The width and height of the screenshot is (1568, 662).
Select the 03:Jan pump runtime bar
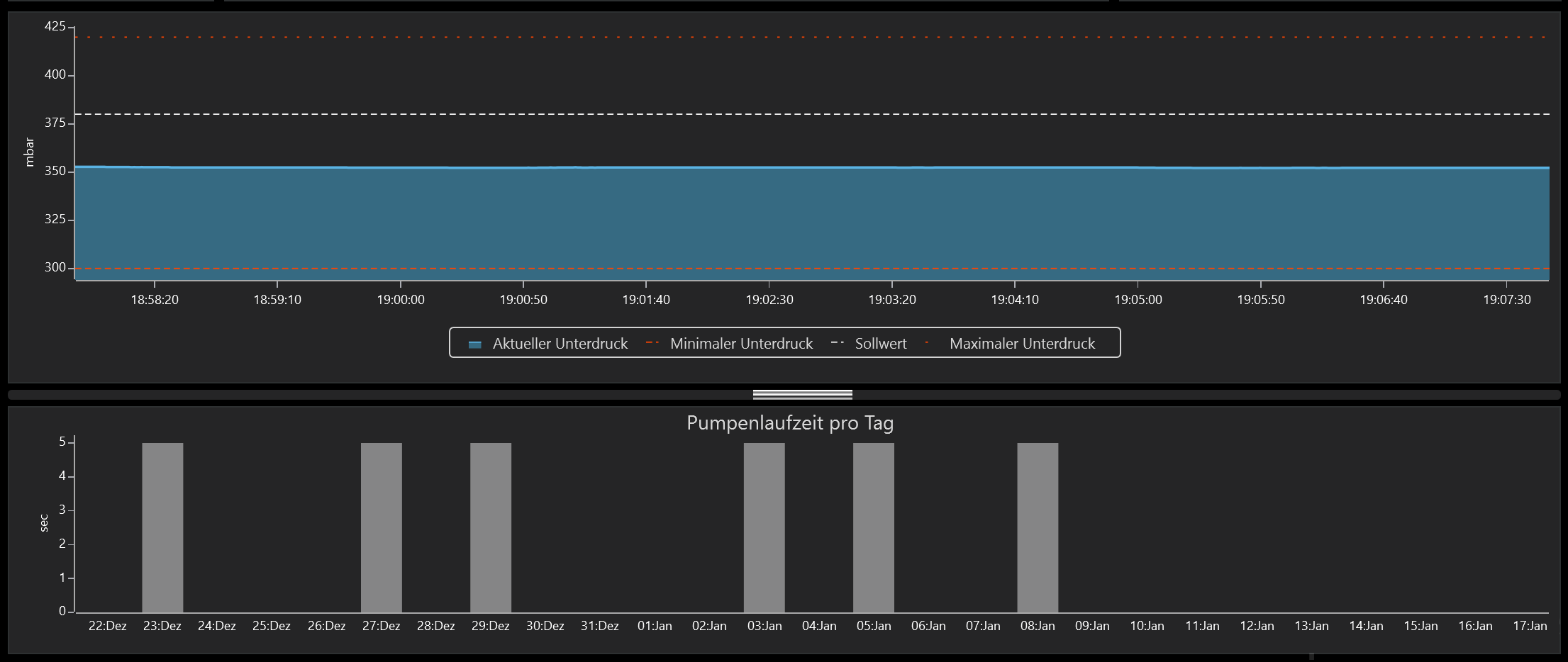[x=764, y=527]
